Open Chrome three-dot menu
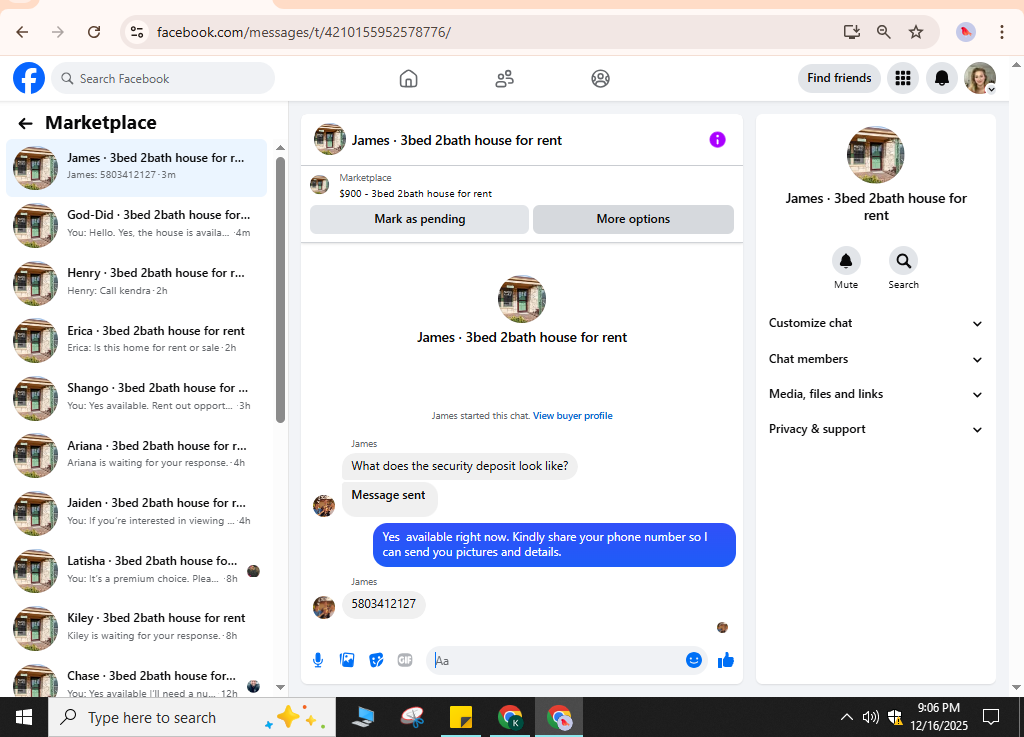This screenshot has width=1024, height=737. coord(1002,32)
